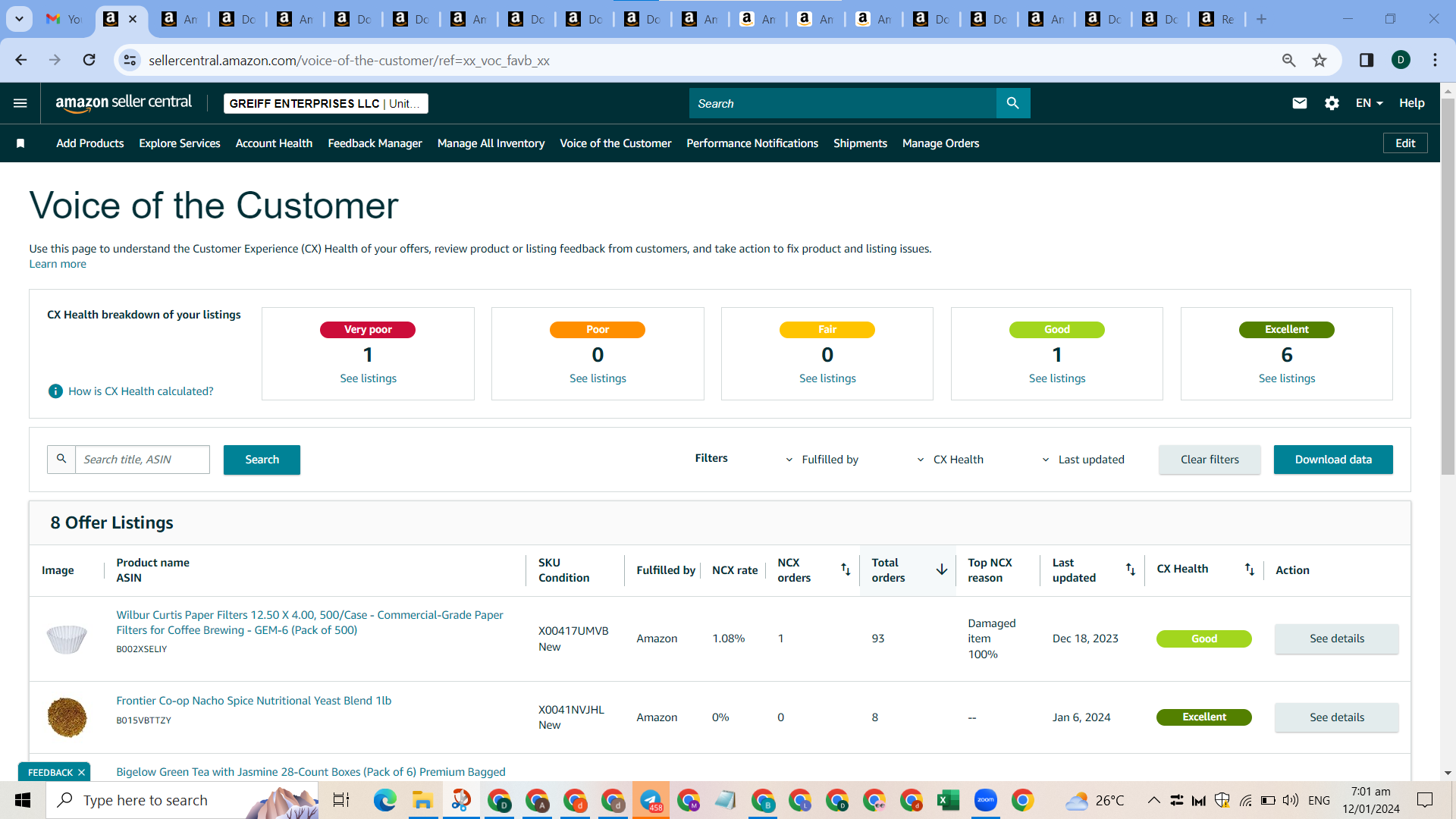Click the teal search magnifier button in header

point(1013,103)
